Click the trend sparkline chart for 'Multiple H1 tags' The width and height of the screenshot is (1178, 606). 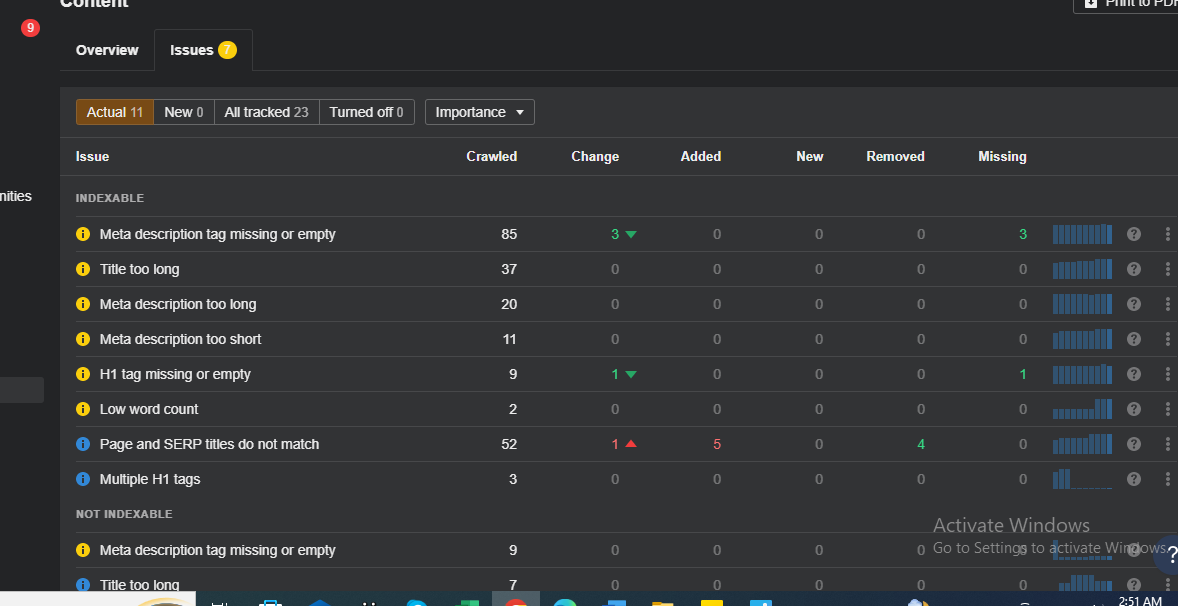(1082, 479)
